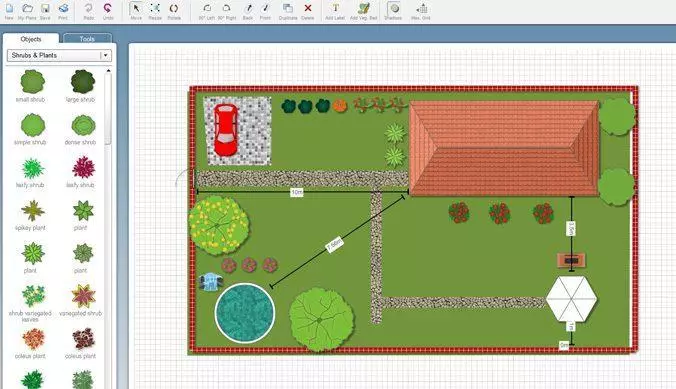Save the garden plan
Viewport: 676px width, 389px height.
[x=45, y=12]
